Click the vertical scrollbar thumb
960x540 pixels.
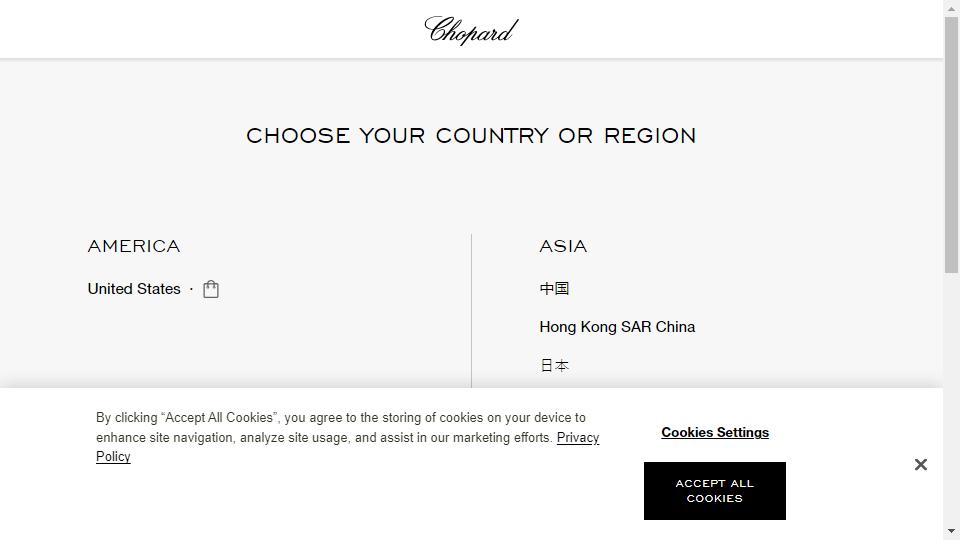point(951,145)
